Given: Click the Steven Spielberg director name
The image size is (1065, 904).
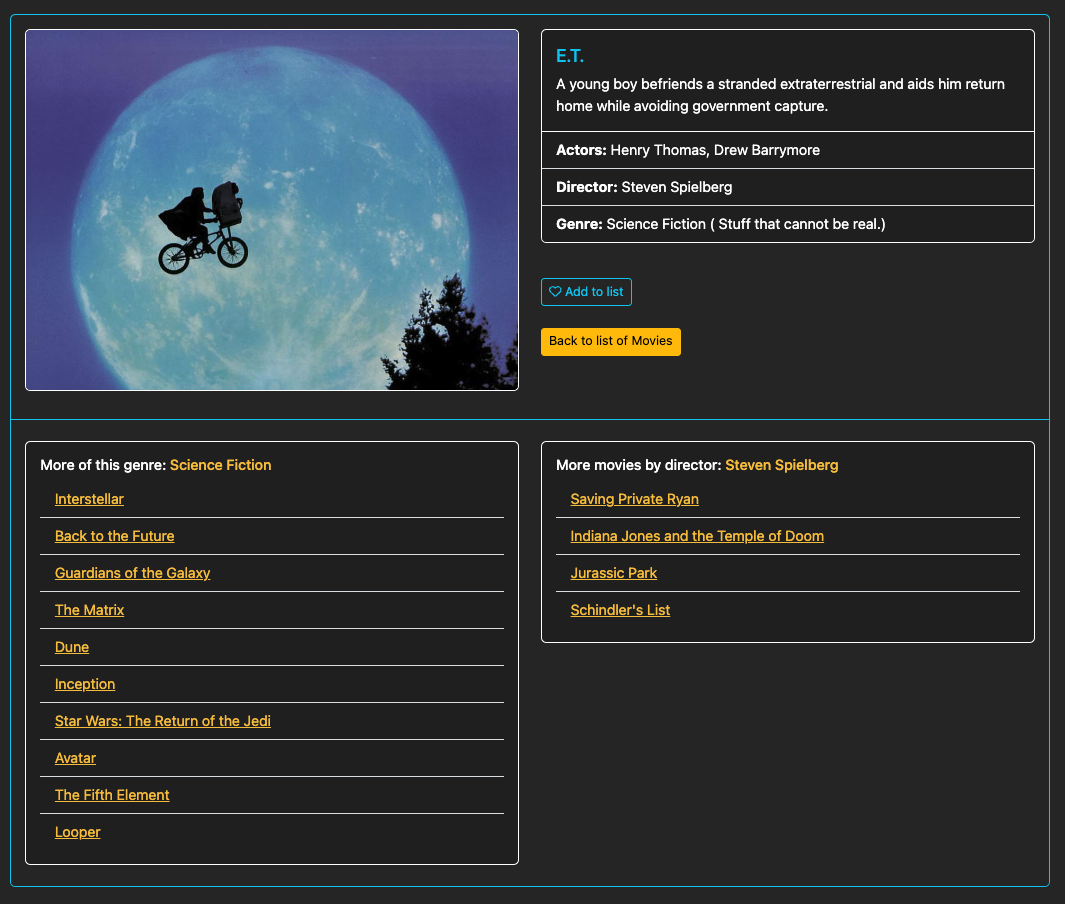Looking at the screenshot, I should 781,465.
